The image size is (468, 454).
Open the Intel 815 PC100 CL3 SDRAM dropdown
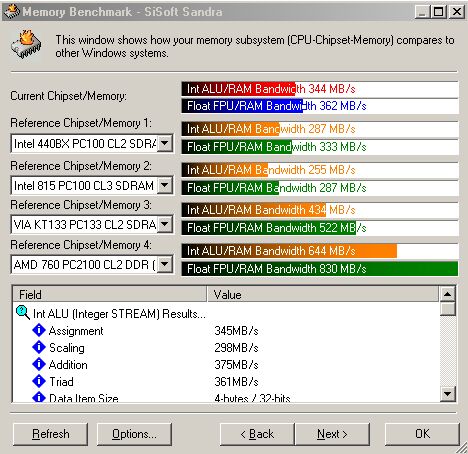(164, 185)
